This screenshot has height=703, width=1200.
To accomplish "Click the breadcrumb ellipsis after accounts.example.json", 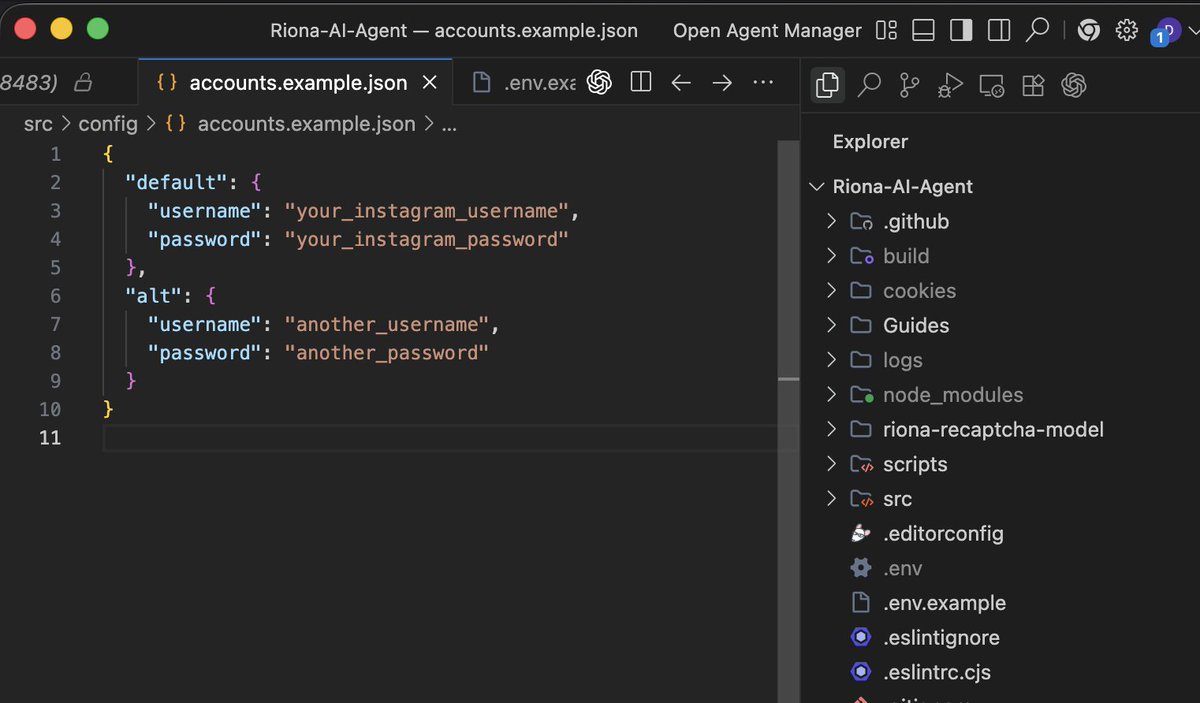I will pyautogui.click(x=449, y=126).
